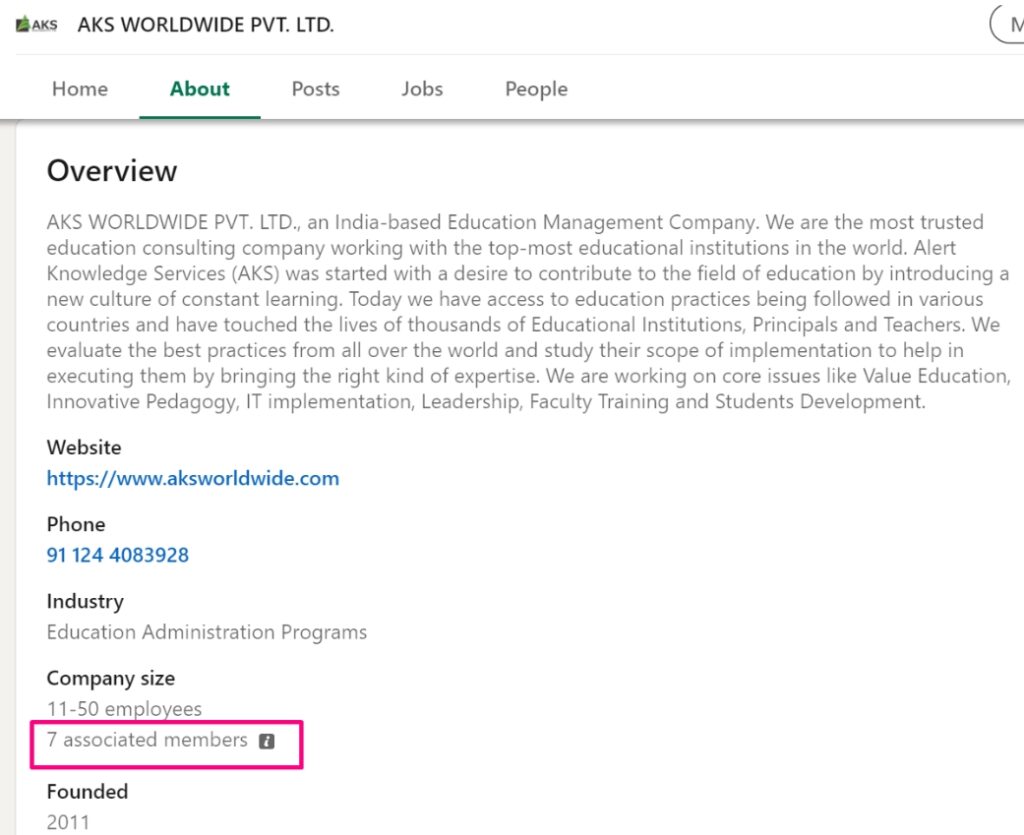1024x835 pixels.
Task: Click the Company size value 11-50 employees
Action: click(x=125, y=708)
